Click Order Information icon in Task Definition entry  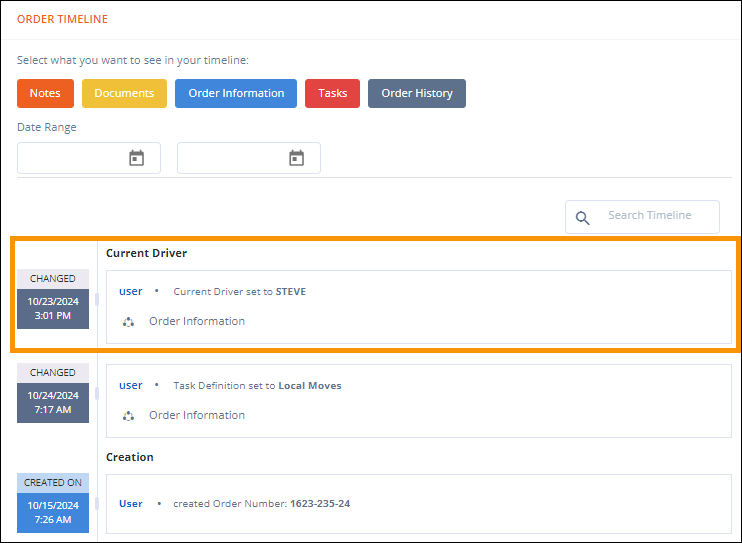pos(128,416)
